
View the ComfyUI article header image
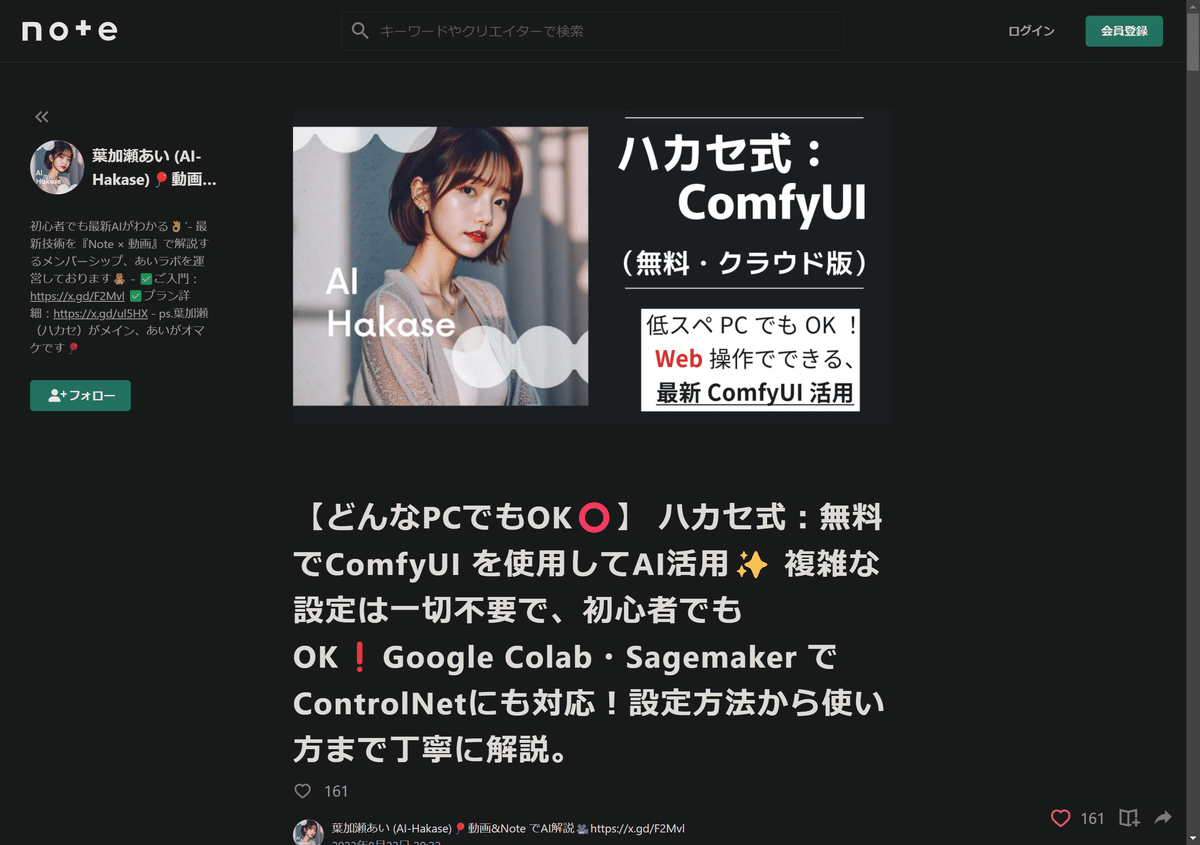[x=593, y=266]
